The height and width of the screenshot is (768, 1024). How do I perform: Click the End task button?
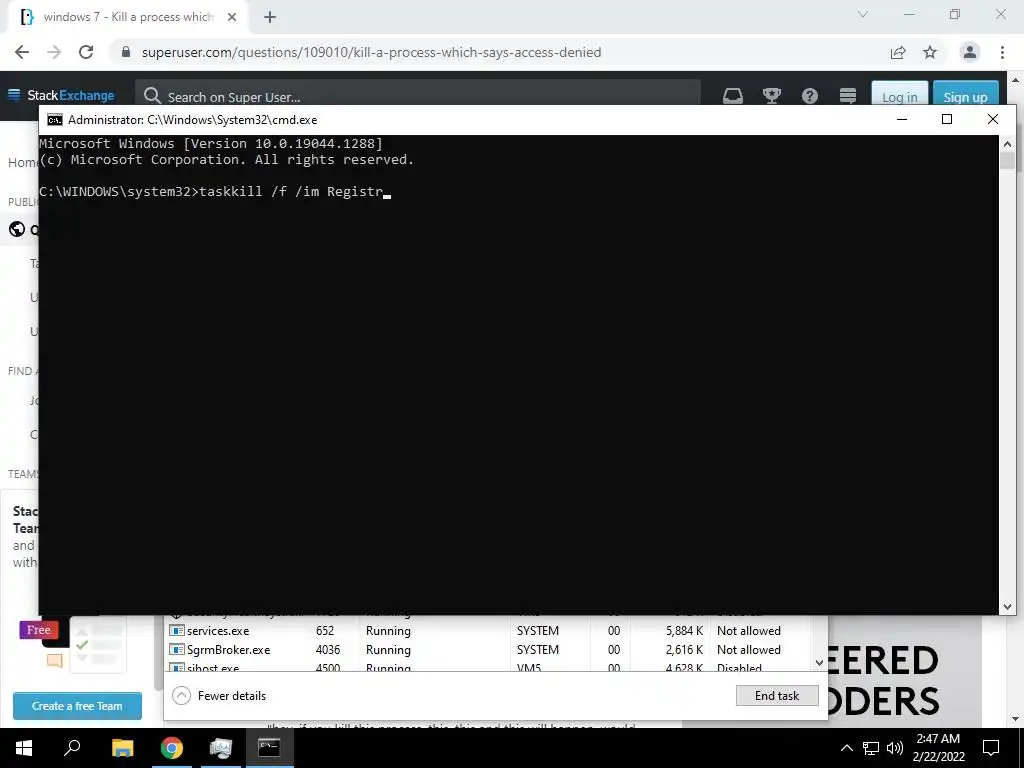click(776, 696)
